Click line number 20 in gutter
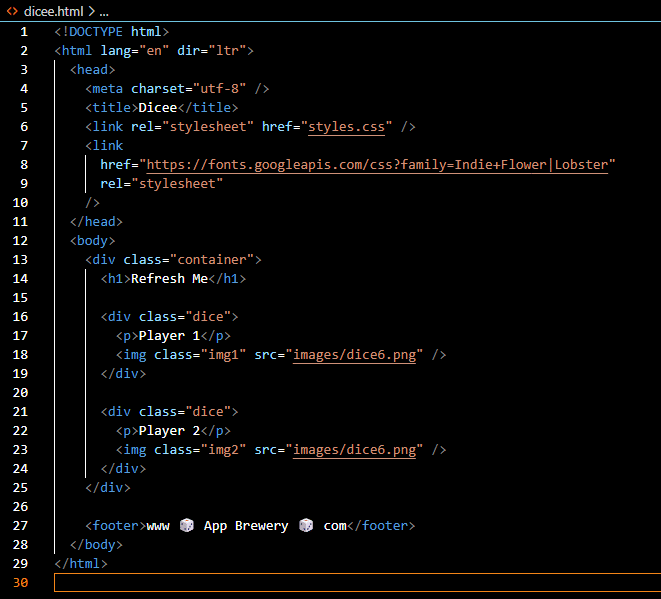Screen dimensions: 661x599 click(x=20, y=393)
